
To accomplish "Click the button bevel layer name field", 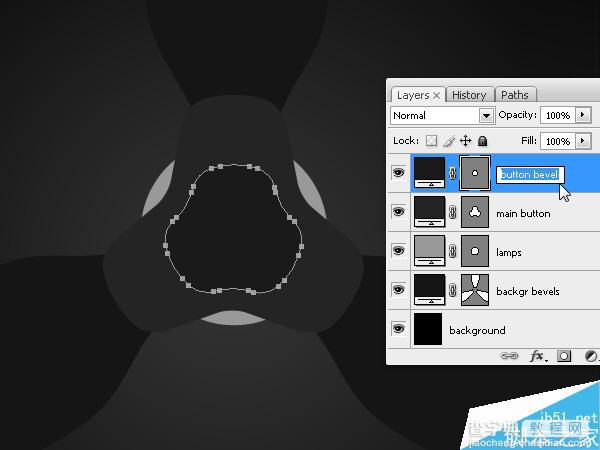I will pyautogui.click(x=530, y=175).
